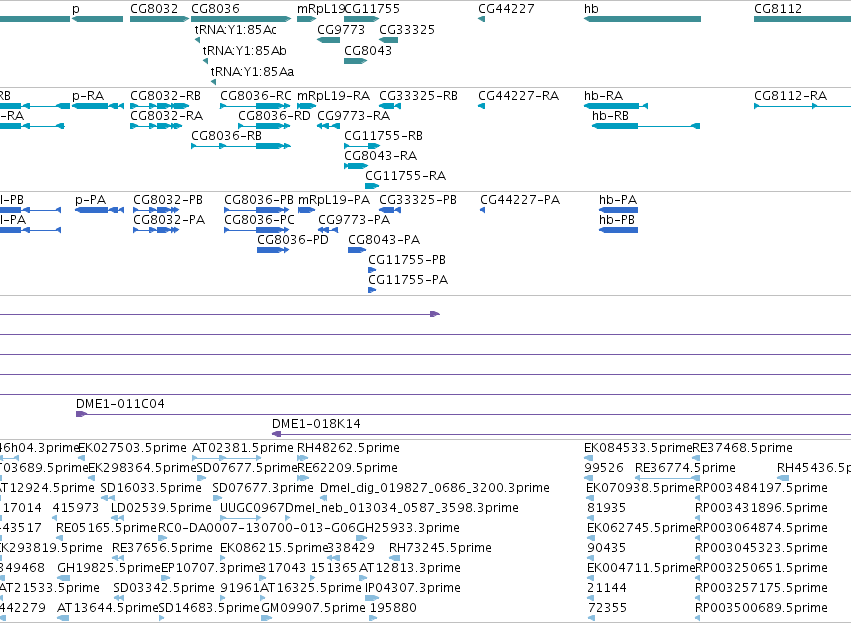The image size is (851, 623).
Task: Open the CG8036-RB transcript label
Action: click(x=226, y=136)
